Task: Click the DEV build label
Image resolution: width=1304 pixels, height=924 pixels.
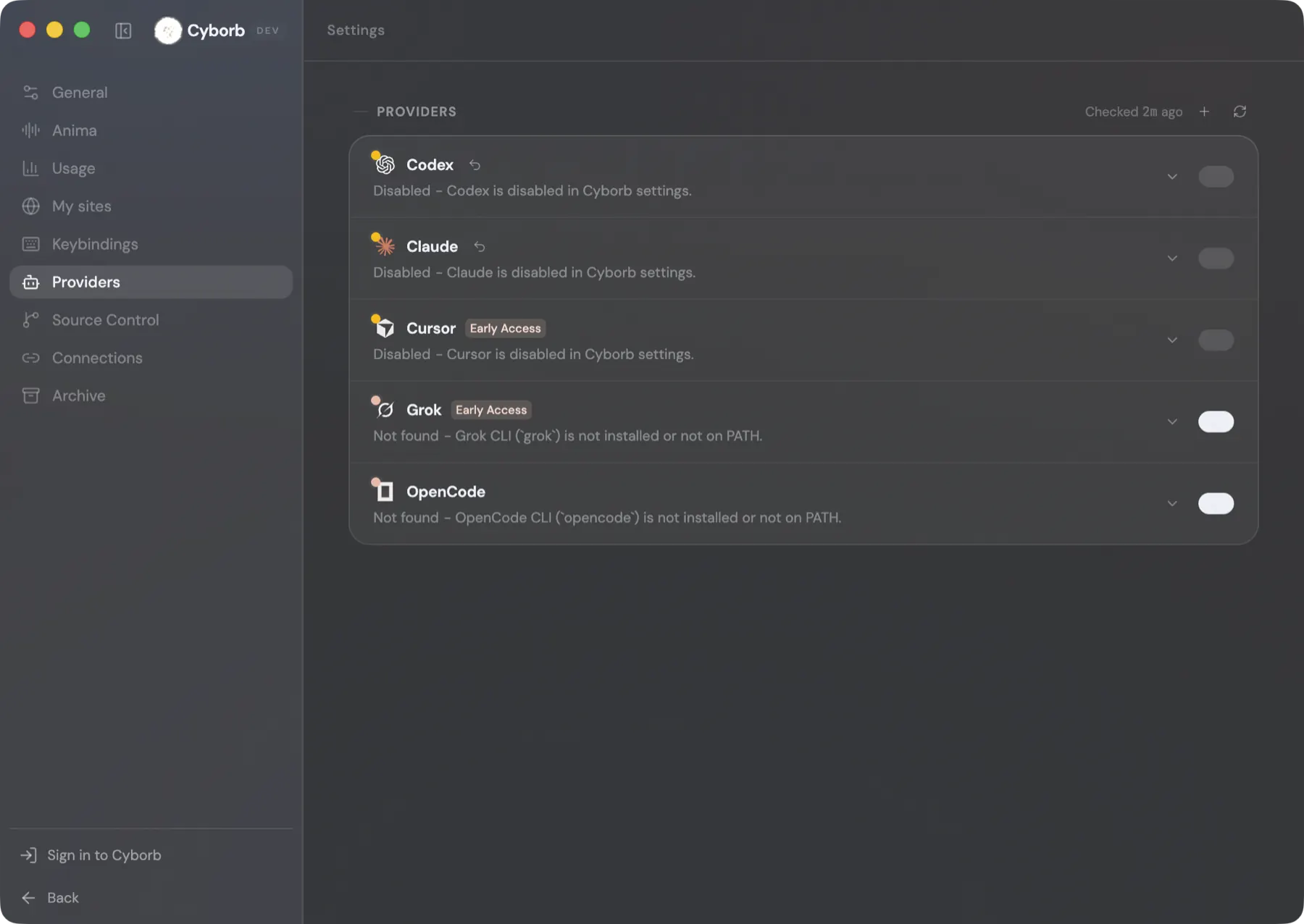Action: (267, 30)
